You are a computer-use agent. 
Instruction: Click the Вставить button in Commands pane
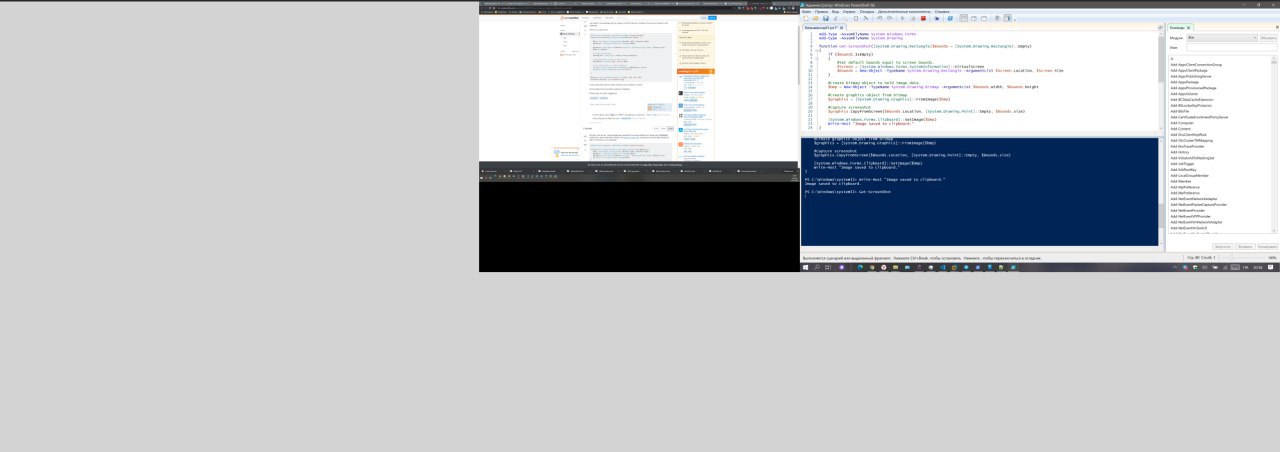1245,247
